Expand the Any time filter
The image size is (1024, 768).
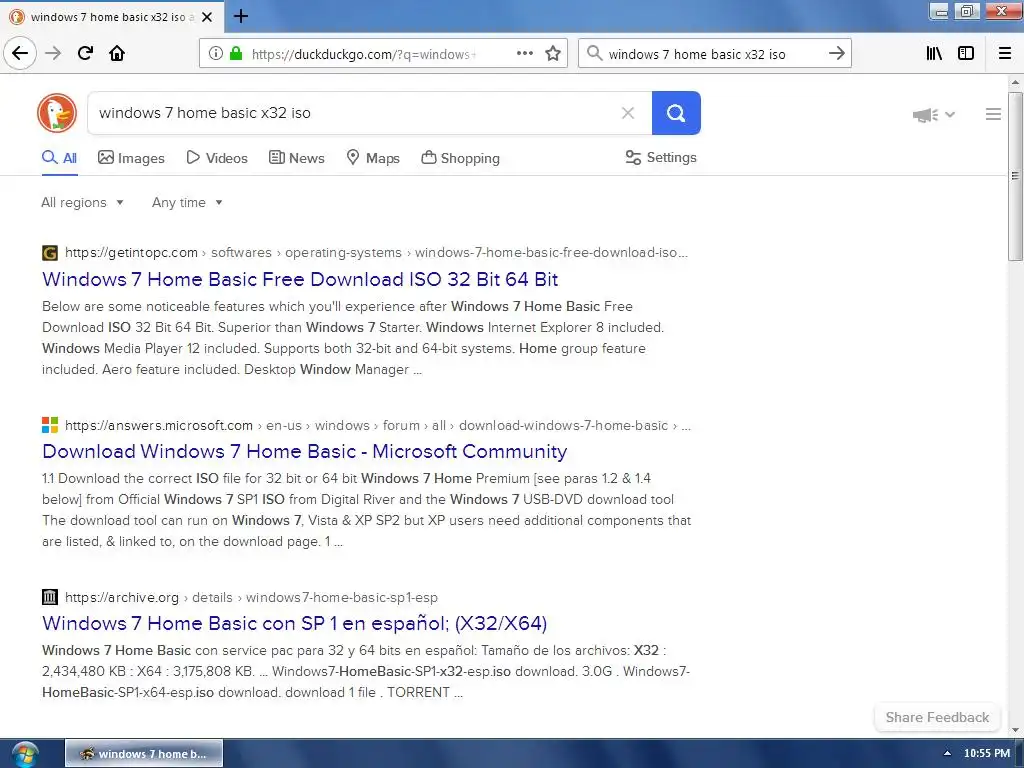pyautogui.click(x=187, y=202)
